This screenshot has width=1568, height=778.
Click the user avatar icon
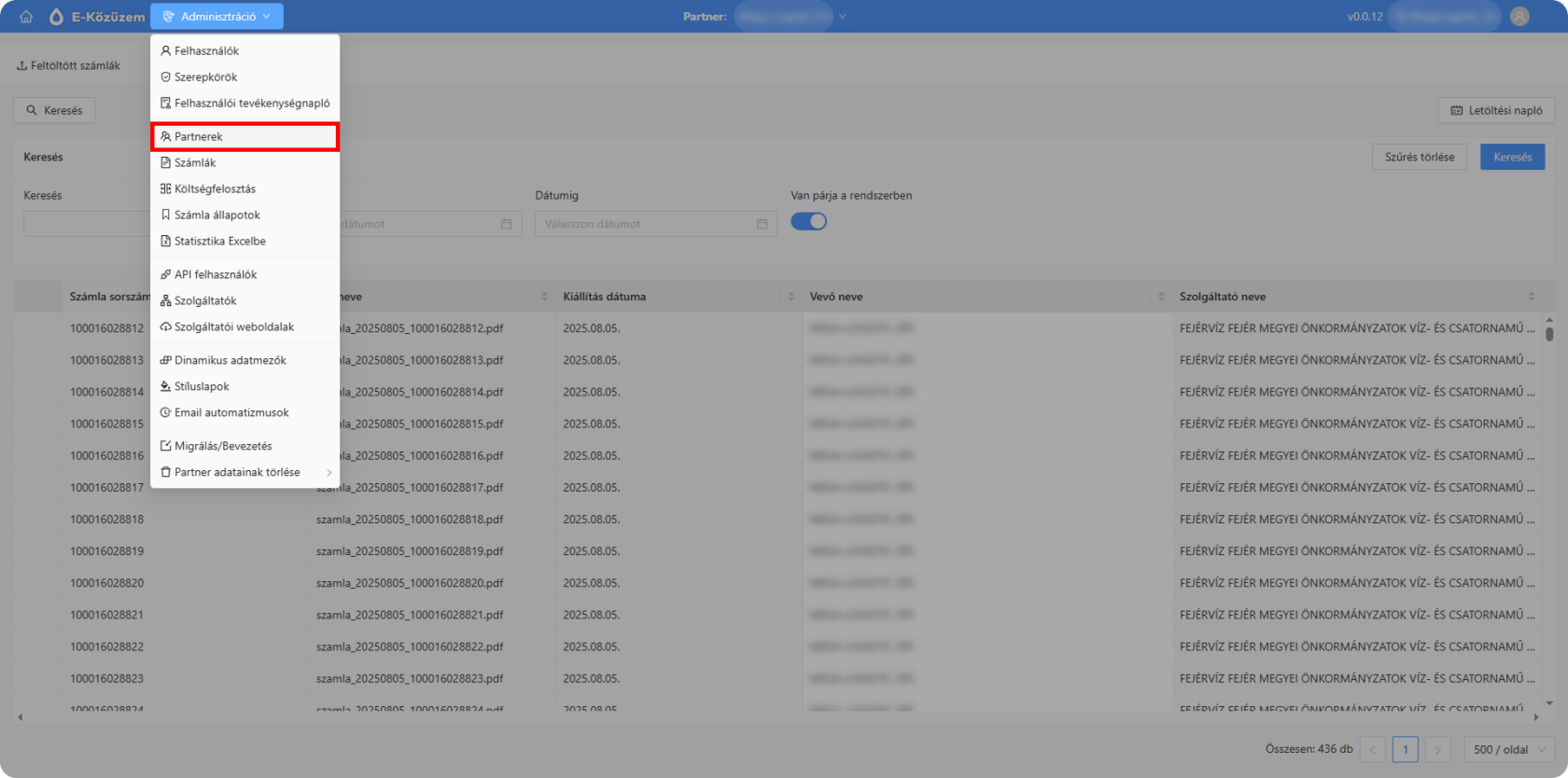click(x=1519, y=17)
